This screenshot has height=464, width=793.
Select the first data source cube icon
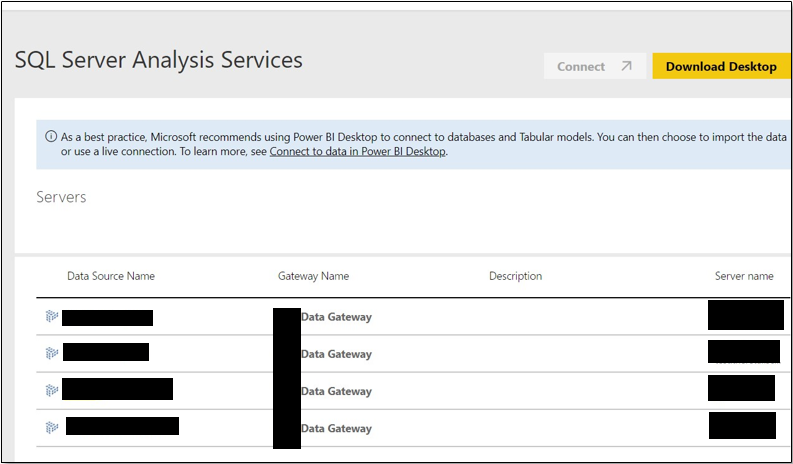52,317
